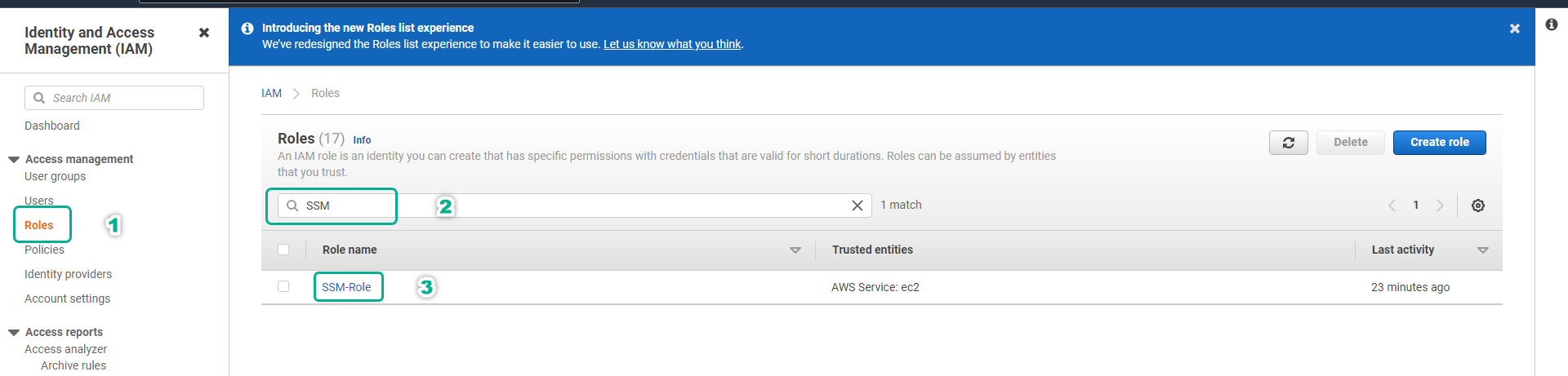
Task: Select all roles with header checkbox
Action: (x=283, y=250)
